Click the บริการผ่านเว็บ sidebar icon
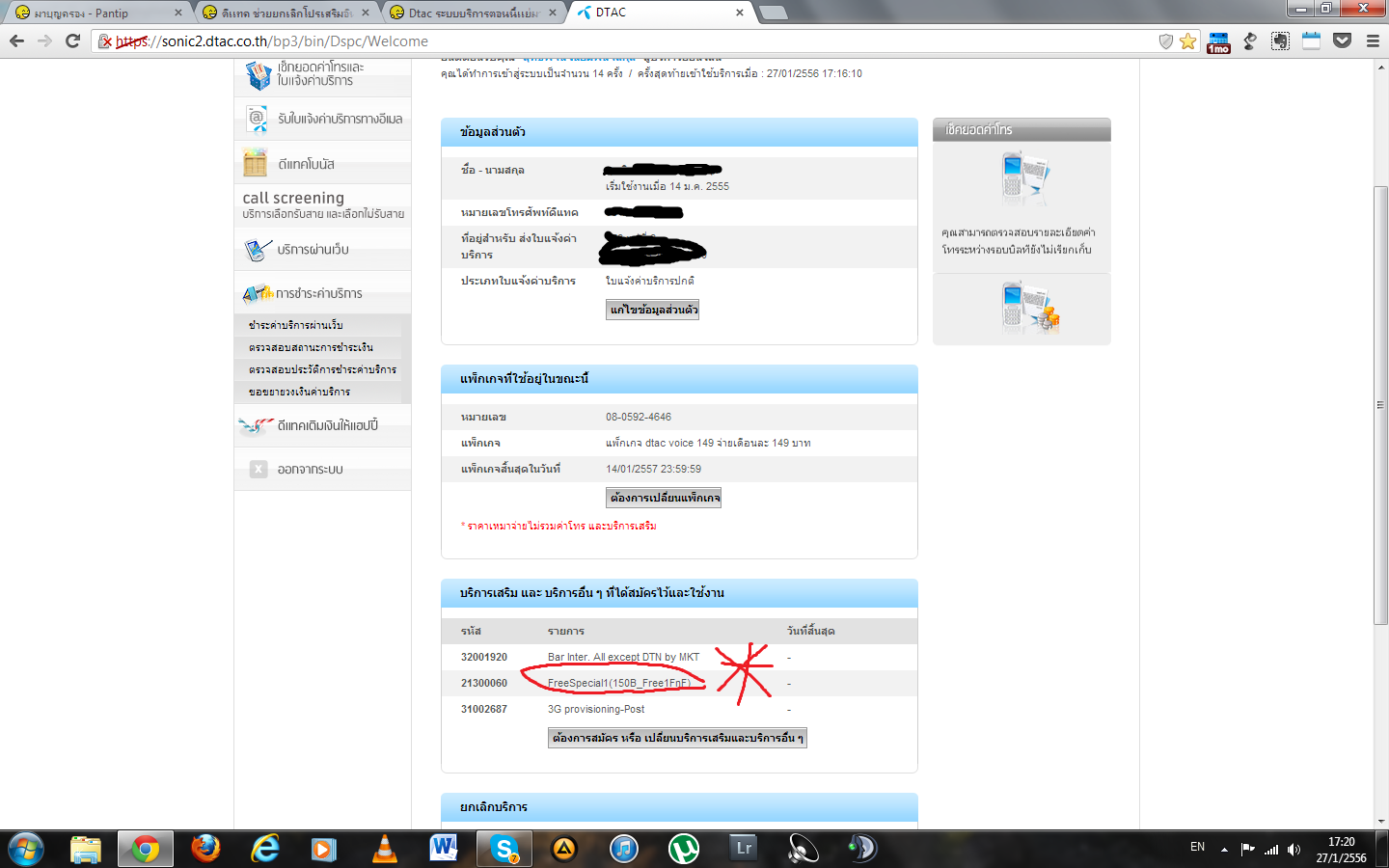The width and height of the screenshot is (1389, 868). [258, 250]
